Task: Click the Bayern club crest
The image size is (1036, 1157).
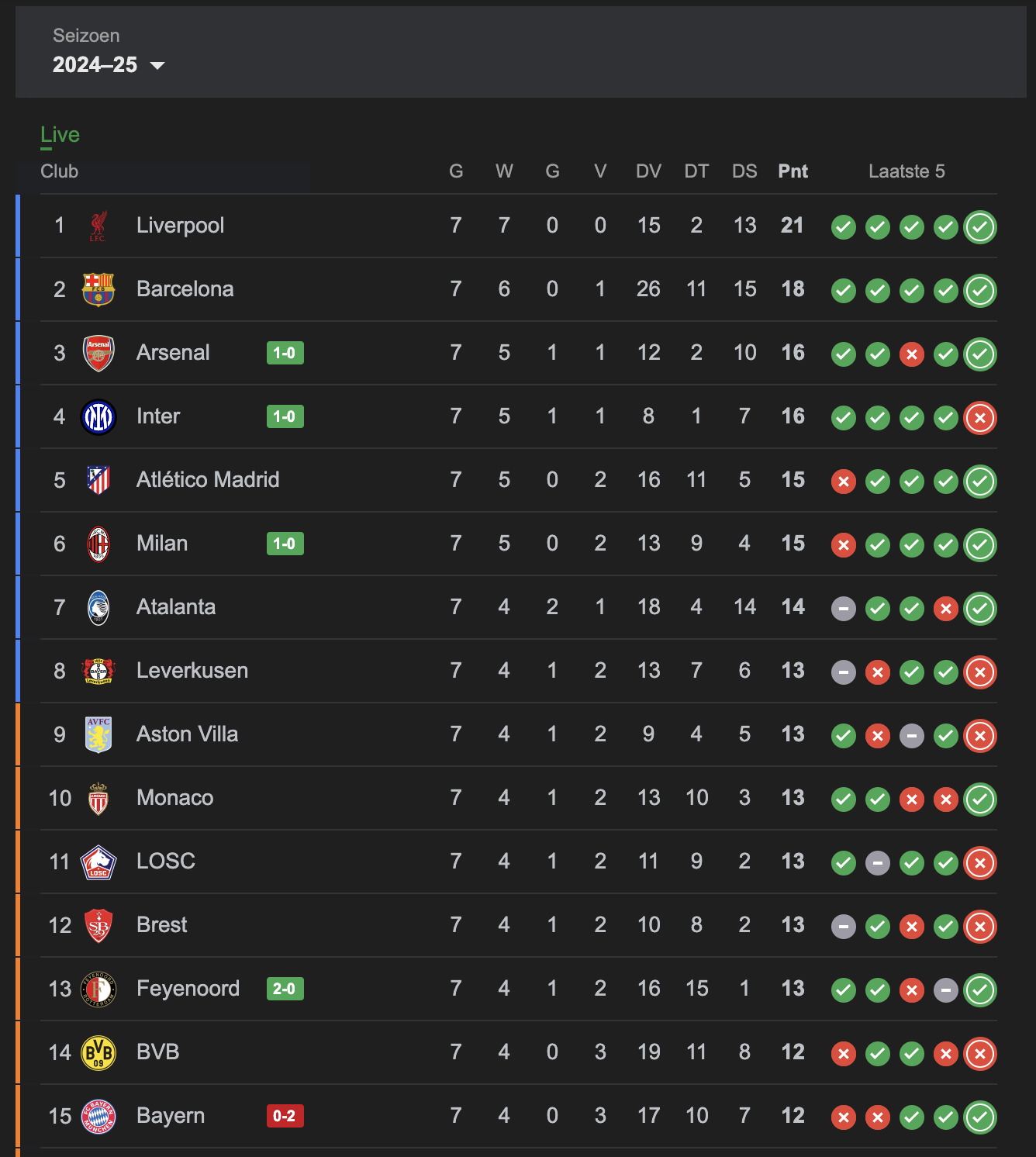Action: point(98,1116)
